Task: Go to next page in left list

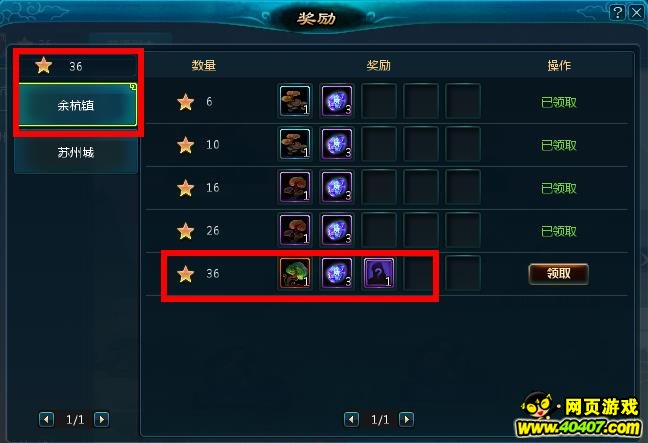Action: (102, 419)
